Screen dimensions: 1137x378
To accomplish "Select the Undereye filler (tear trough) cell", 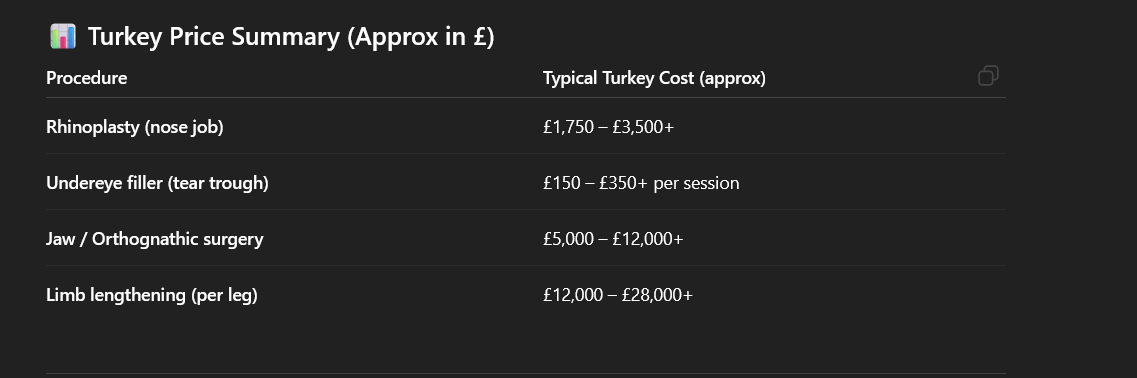I will [157, 183].
